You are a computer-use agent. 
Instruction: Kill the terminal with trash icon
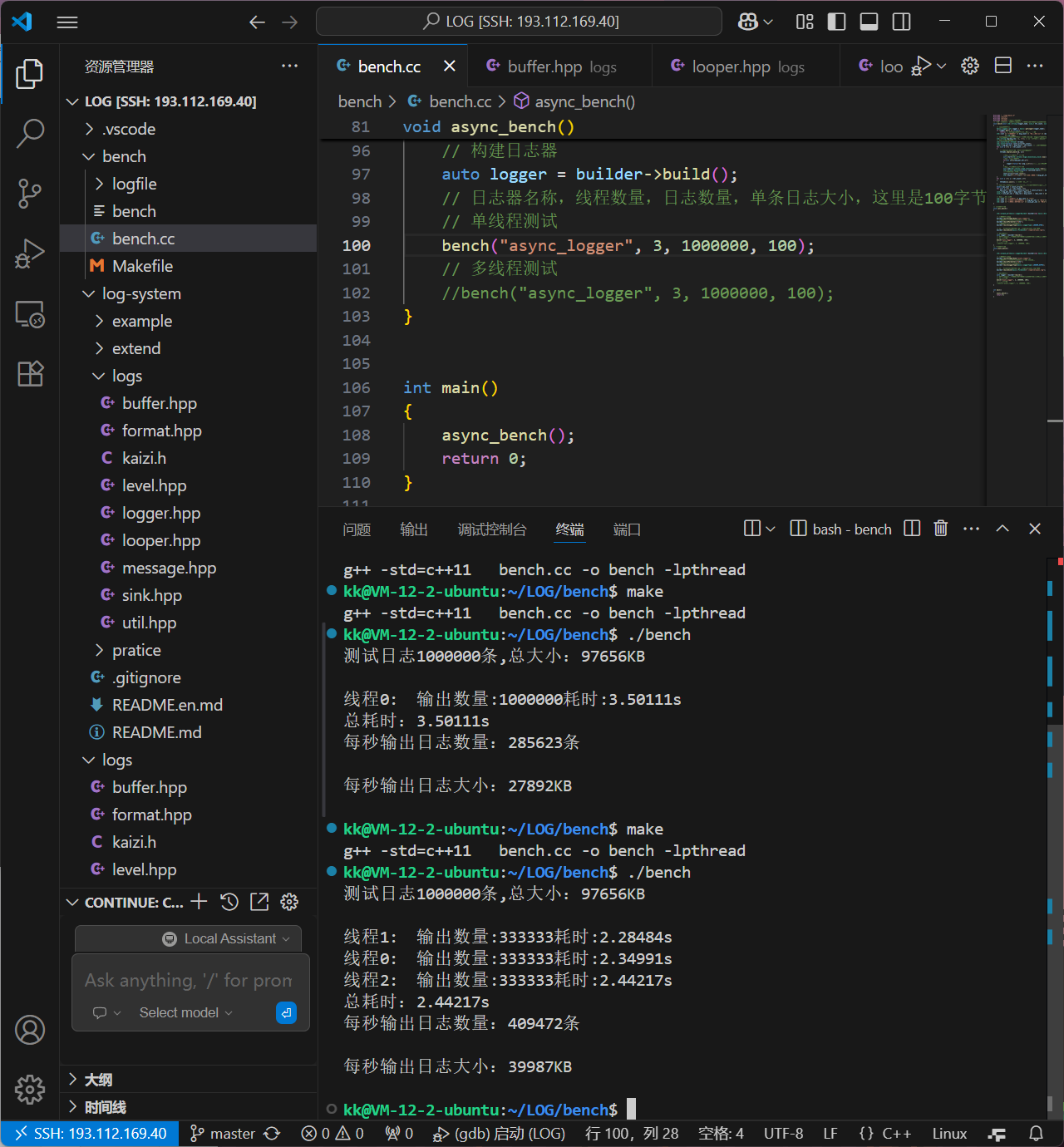(x=941, y=529)
